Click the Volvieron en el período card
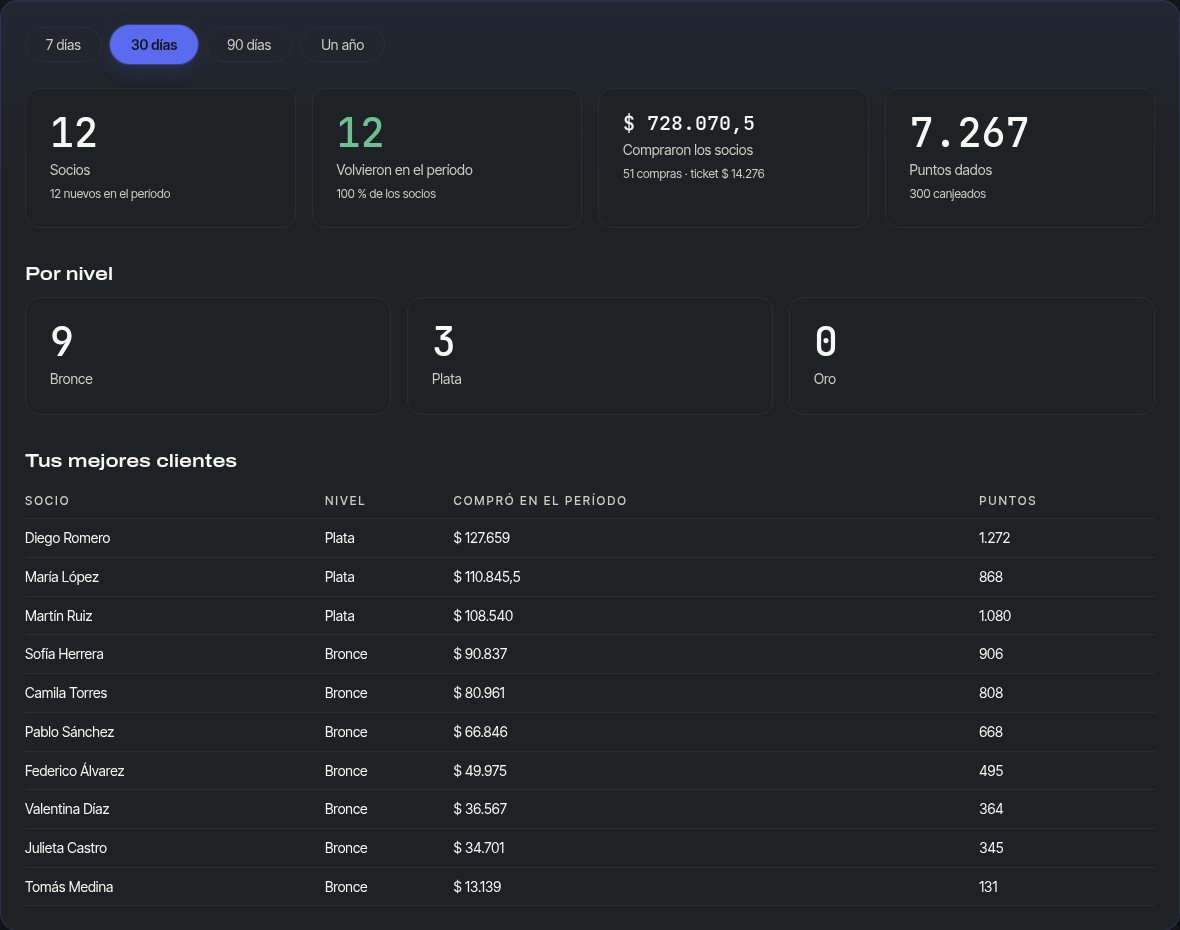 tap(447, 158)
